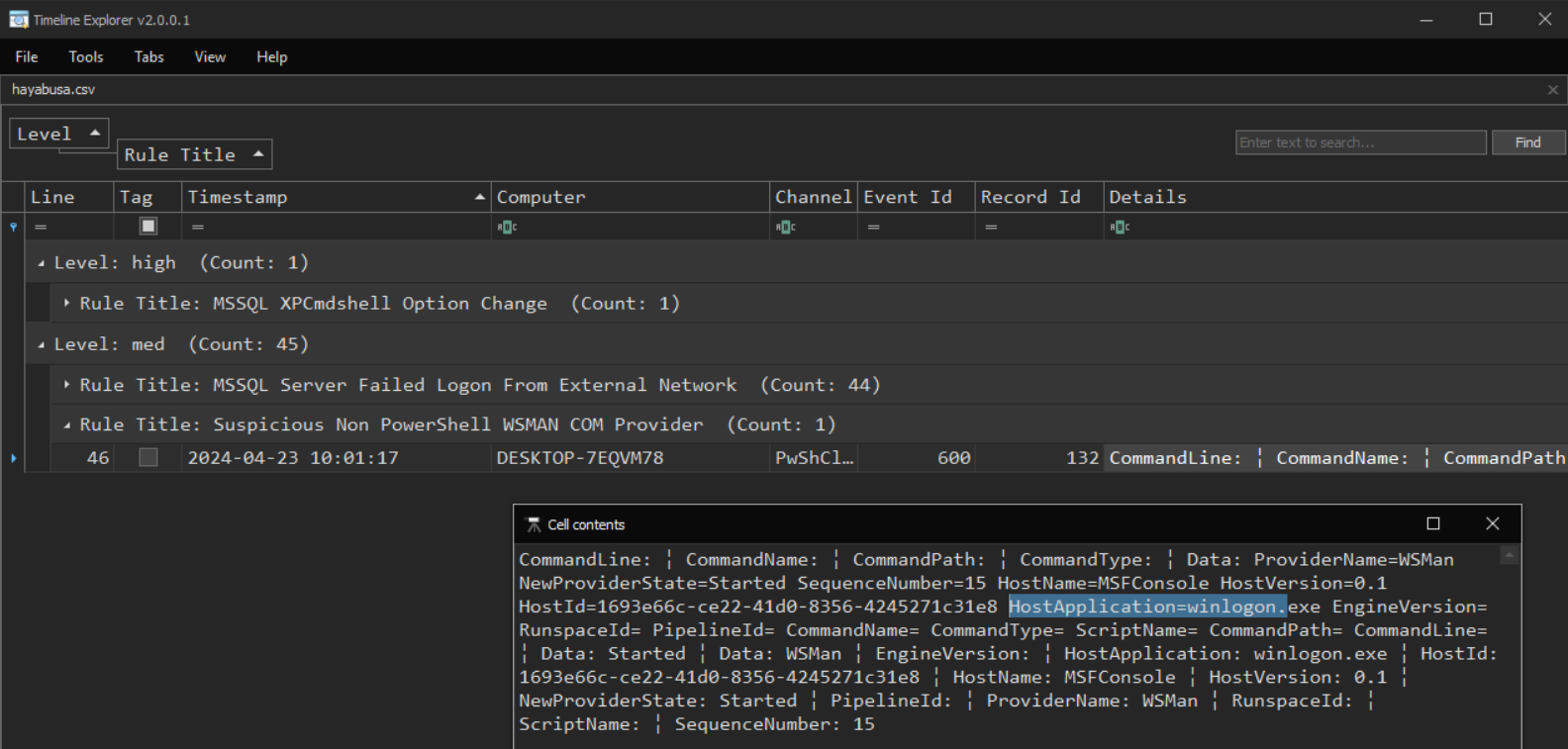Screen dimensions: 1568x749
Task: Close the Cell contents popup window
Action: click(x=1493, y=523)
